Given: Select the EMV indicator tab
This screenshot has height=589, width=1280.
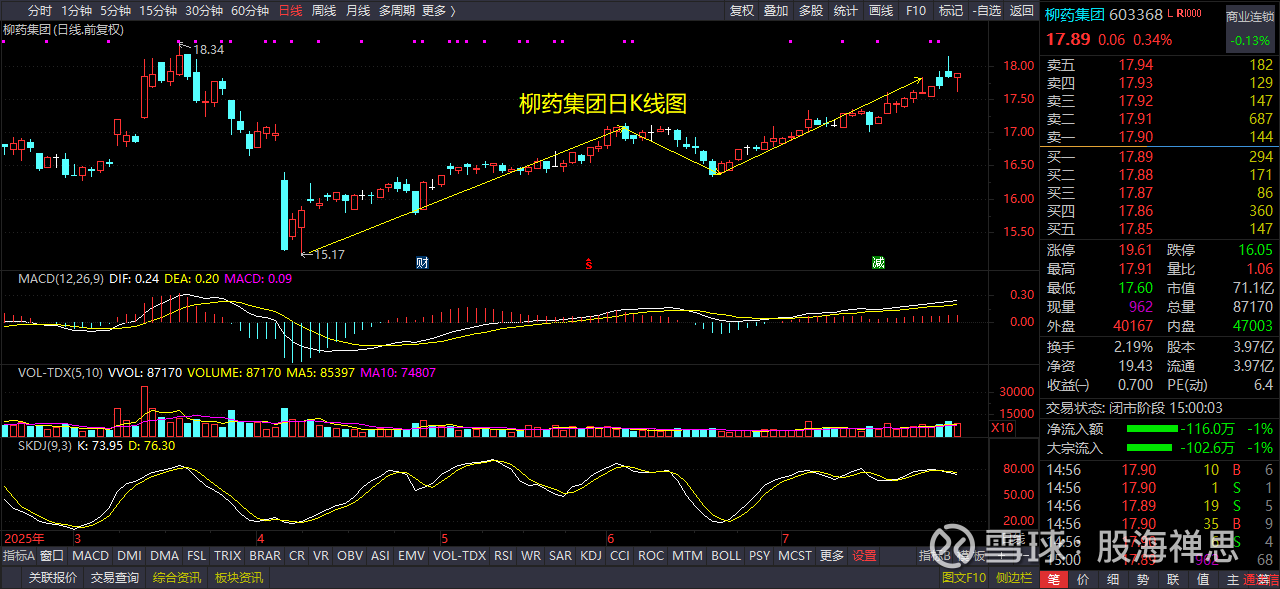Looking at the screenshot, I should point(411,556).
